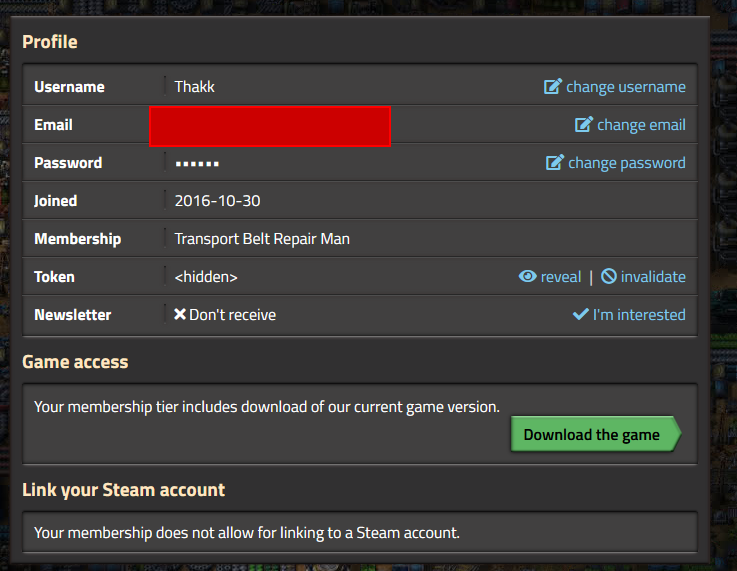Click the red redacted email box
This screenshot has height=571, width=737.
point(270,126)
